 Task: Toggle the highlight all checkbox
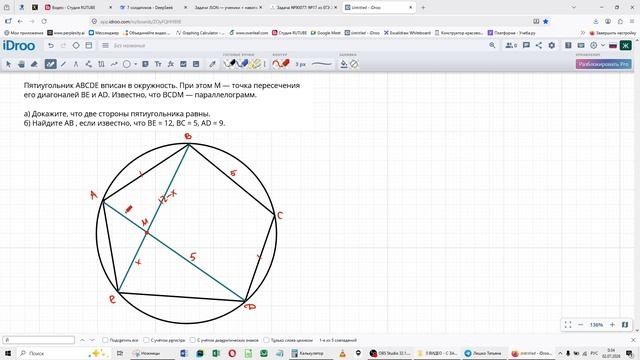tap(105, 340)
